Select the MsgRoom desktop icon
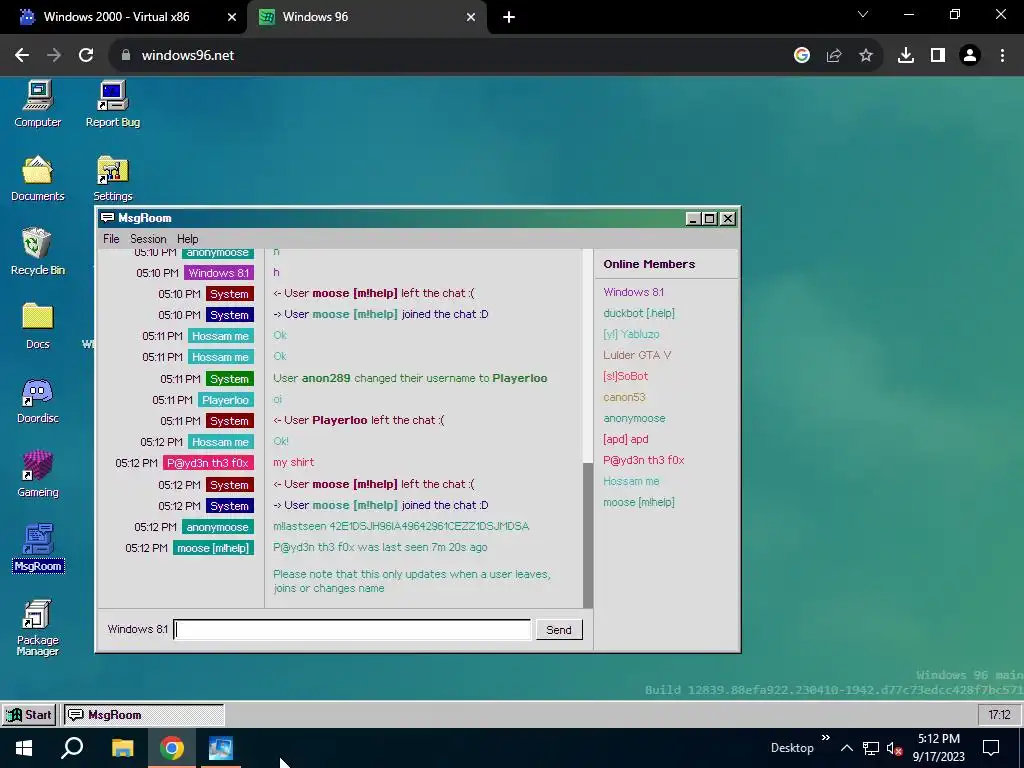Image resolution: width=1024 pixels, height=768 pixels. tap(37, 548)
